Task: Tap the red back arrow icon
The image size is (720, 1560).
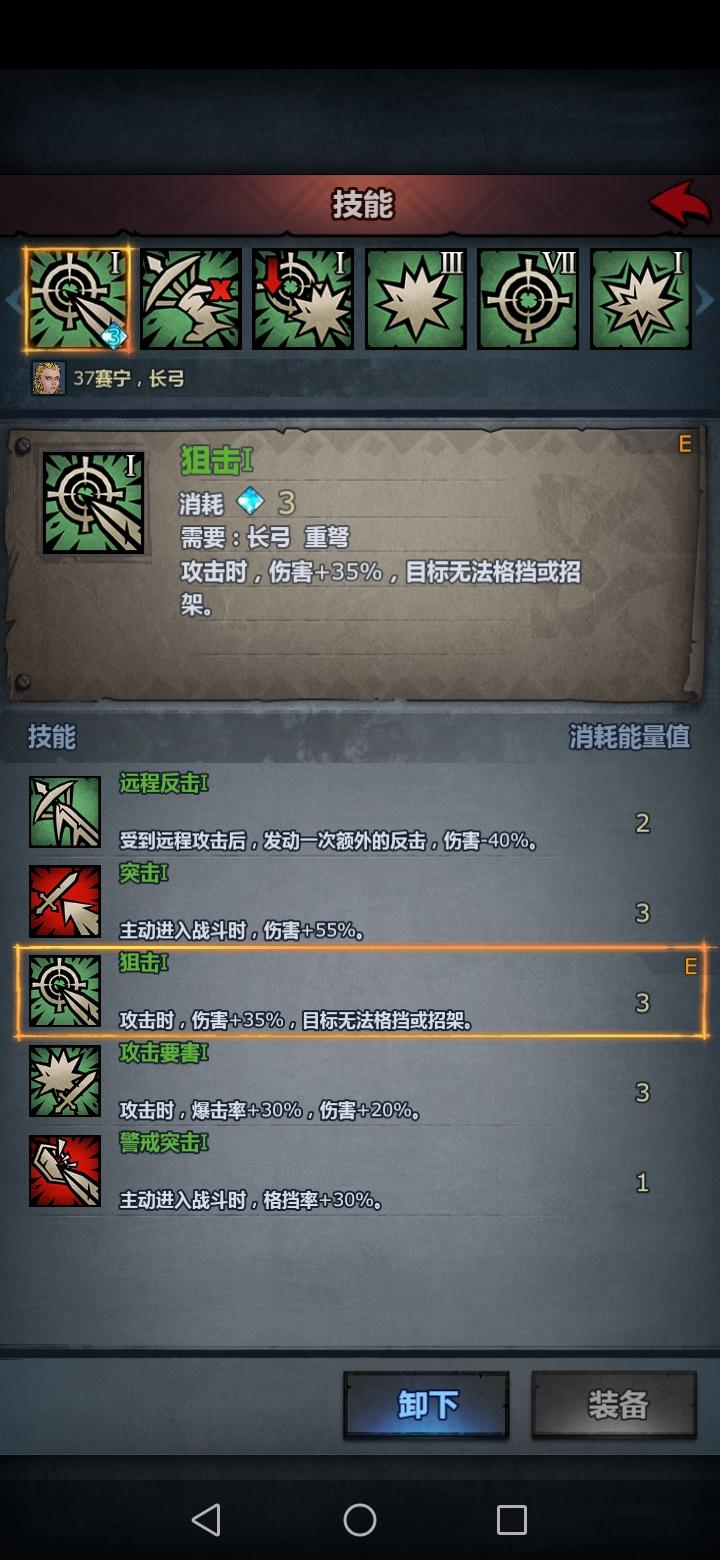Action: [x=680, y=204]
